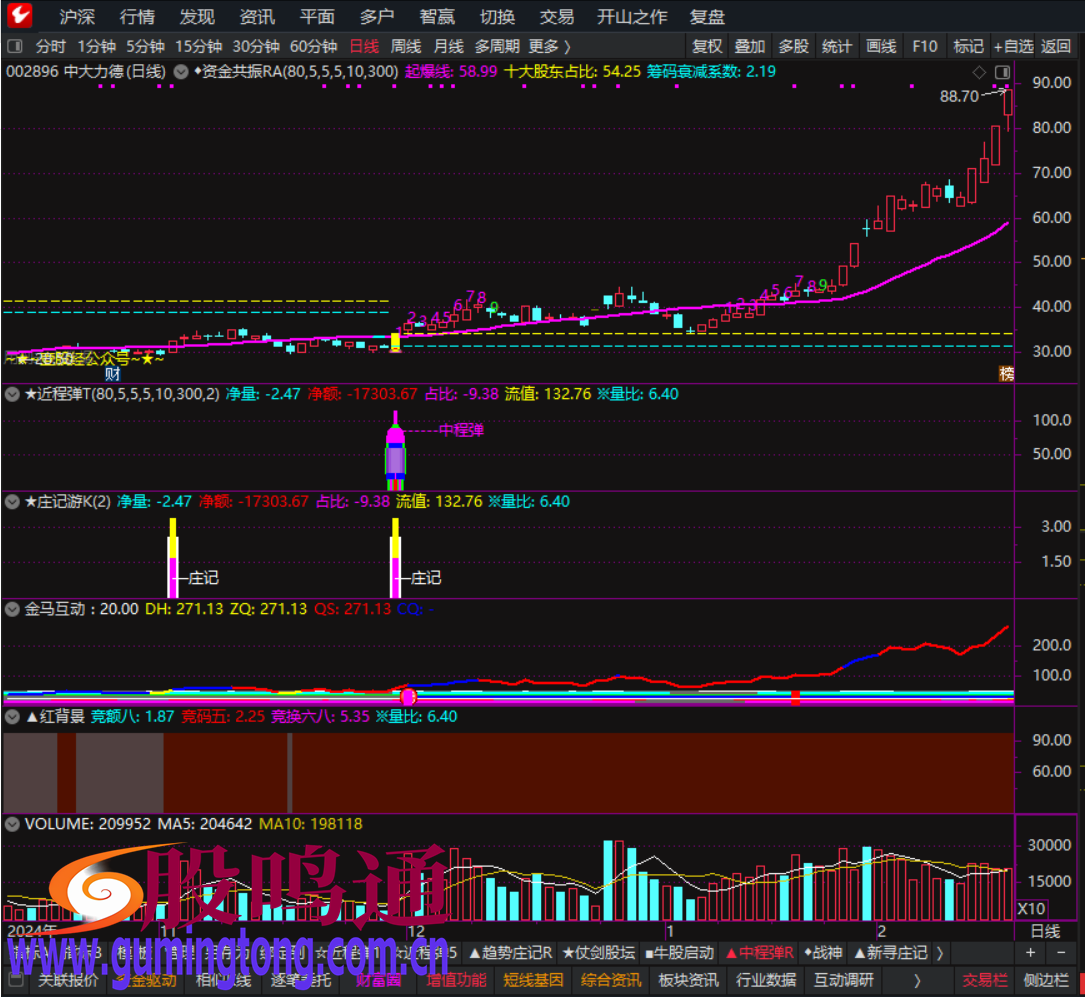The image size is (1085, 997).
Task: Open the 行情 menu
Action: [137, 17]
